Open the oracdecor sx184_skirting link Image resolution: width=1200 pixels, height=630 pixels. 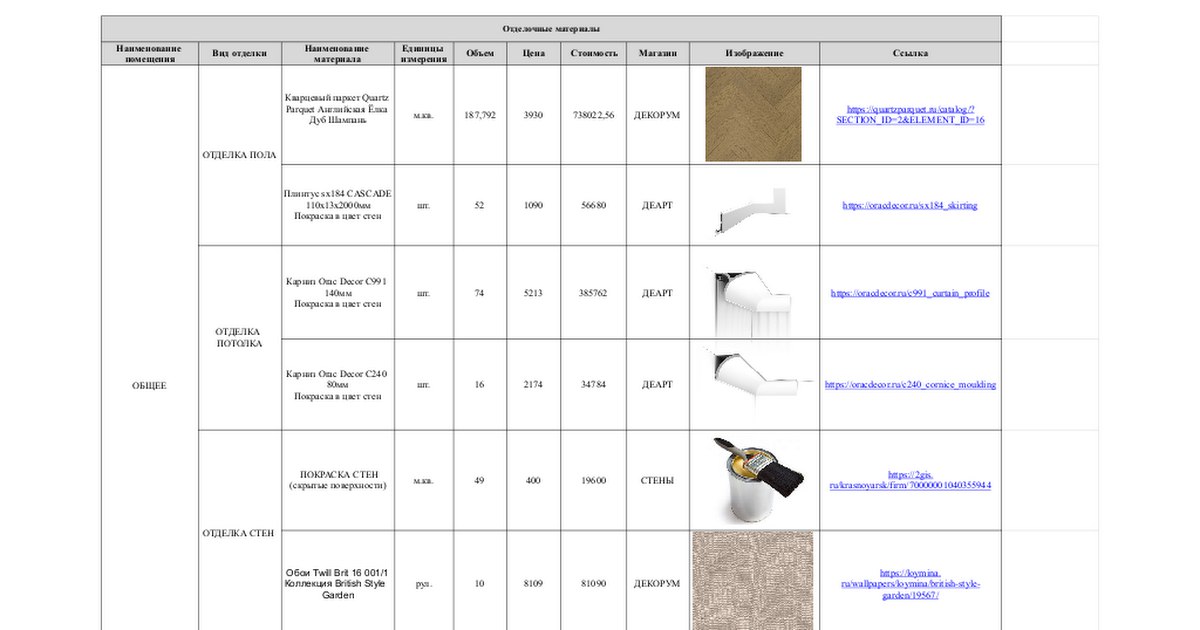[910, 205]
